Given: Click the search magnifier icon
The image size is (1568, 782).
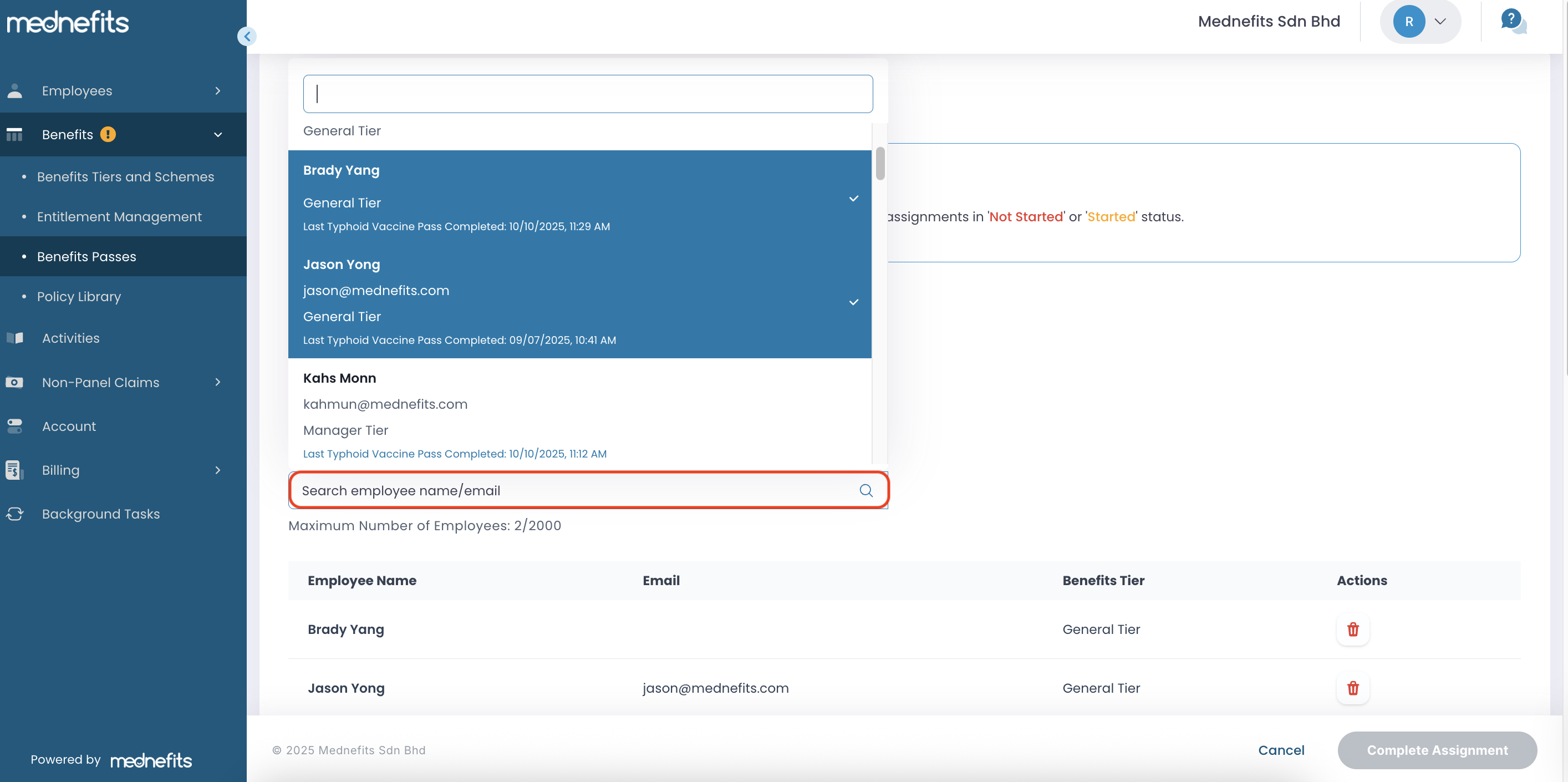Looking at the screenshot, I should coord(866,490).
